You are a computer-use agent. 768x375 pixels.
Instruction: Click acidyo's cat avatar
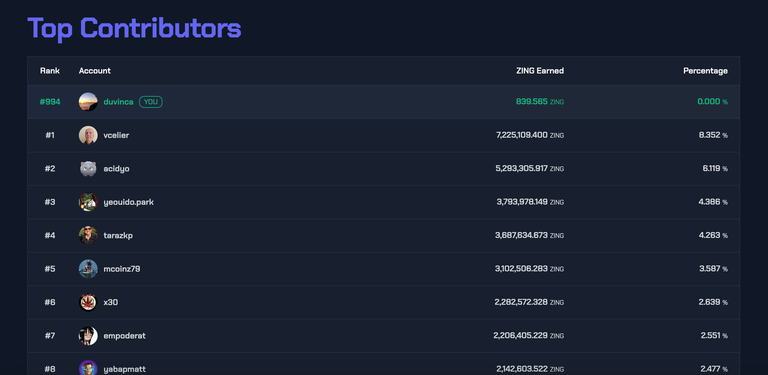click(x=88, y=168)
